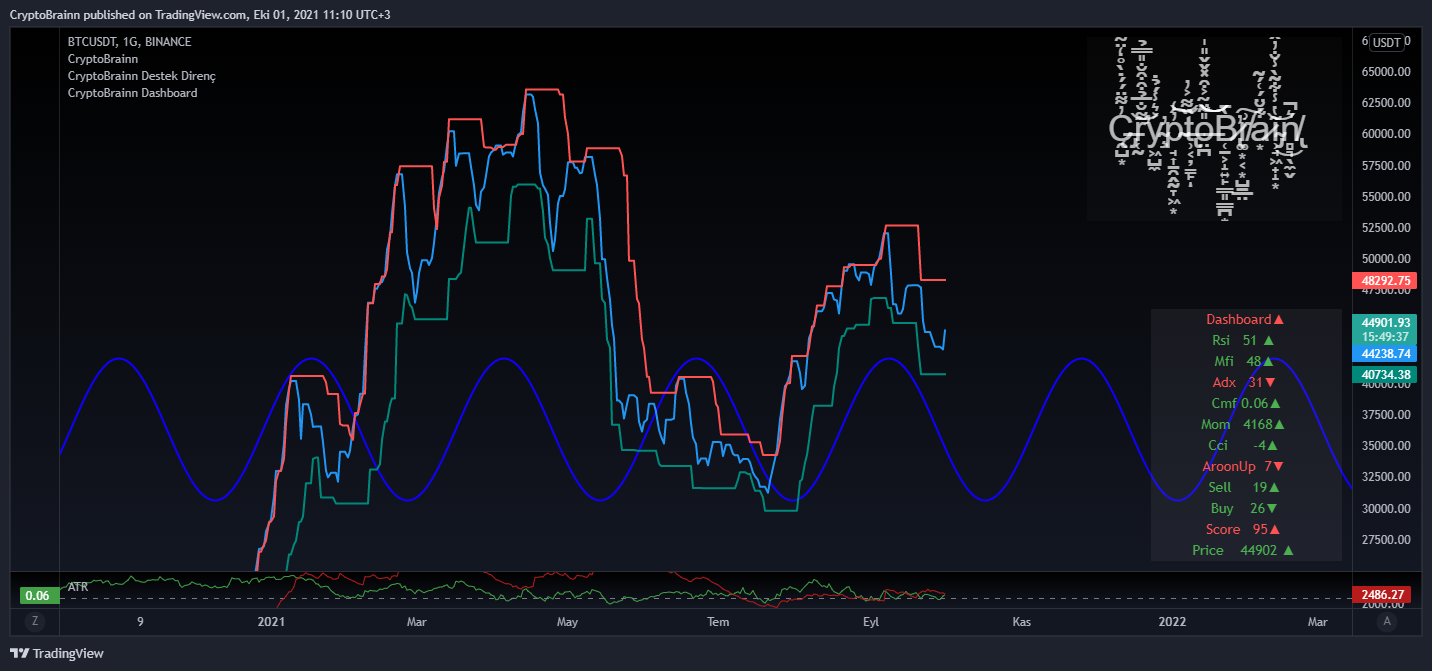The image size is (1432, 671).
Task: Click the 62500.00 price axis label
Action: (x=1386, y=103)
